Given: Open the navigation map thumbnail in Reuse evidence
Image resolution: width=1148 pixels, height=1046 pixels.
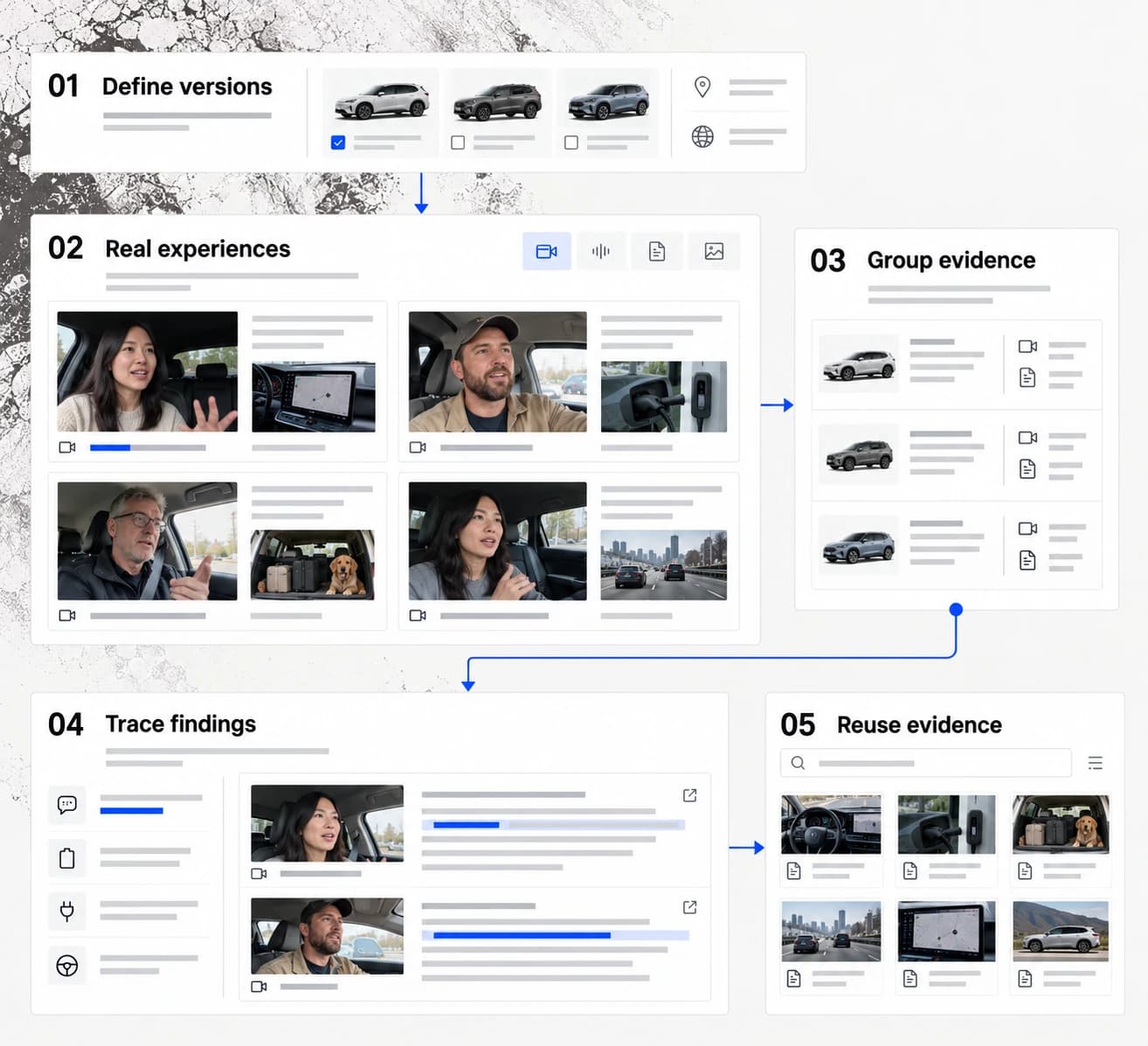Looking at the screenshot, I should [946, 932].
